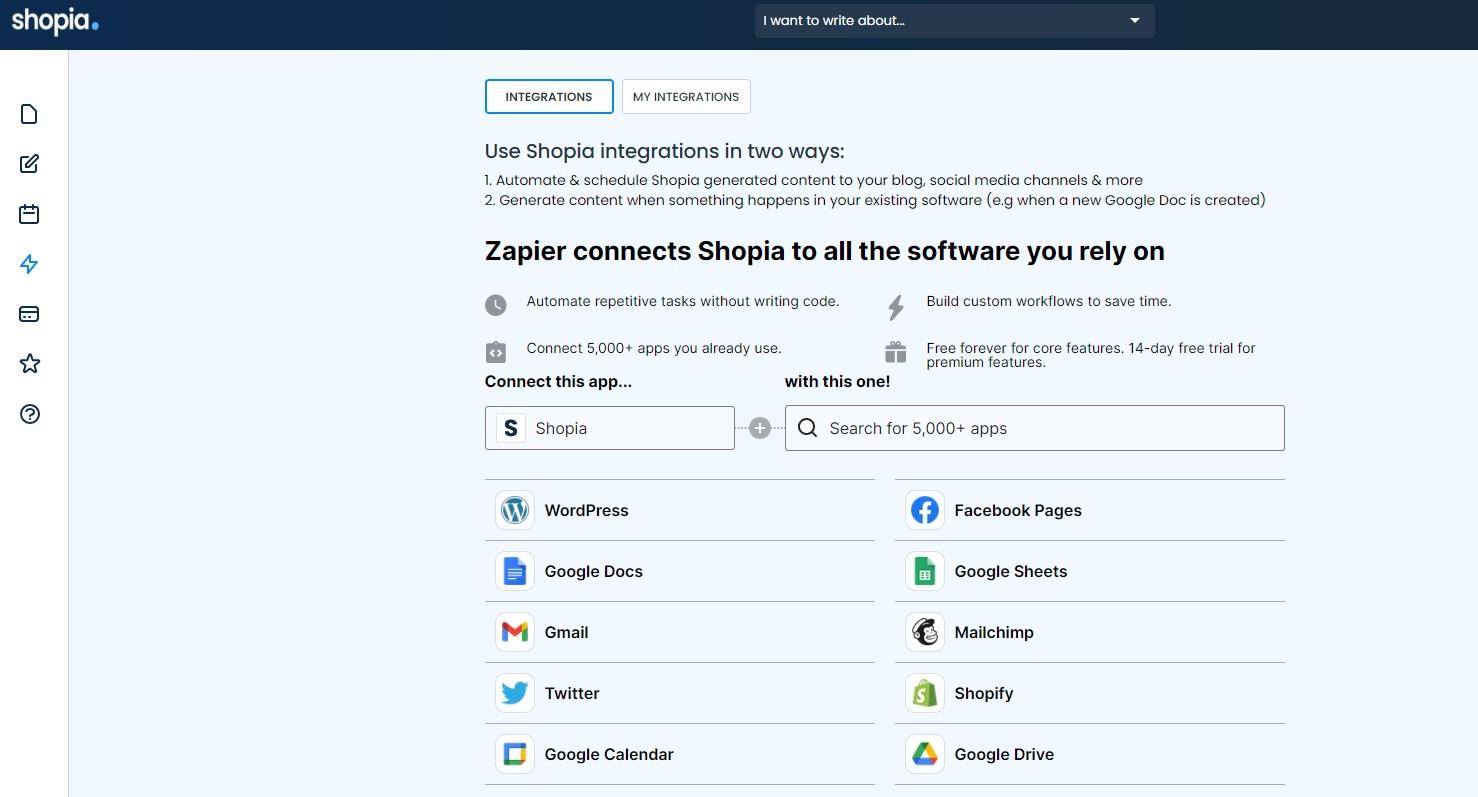
Task: Click 'Use Shopia integrations in two ways:' heading
Action: tap(665, 152)
